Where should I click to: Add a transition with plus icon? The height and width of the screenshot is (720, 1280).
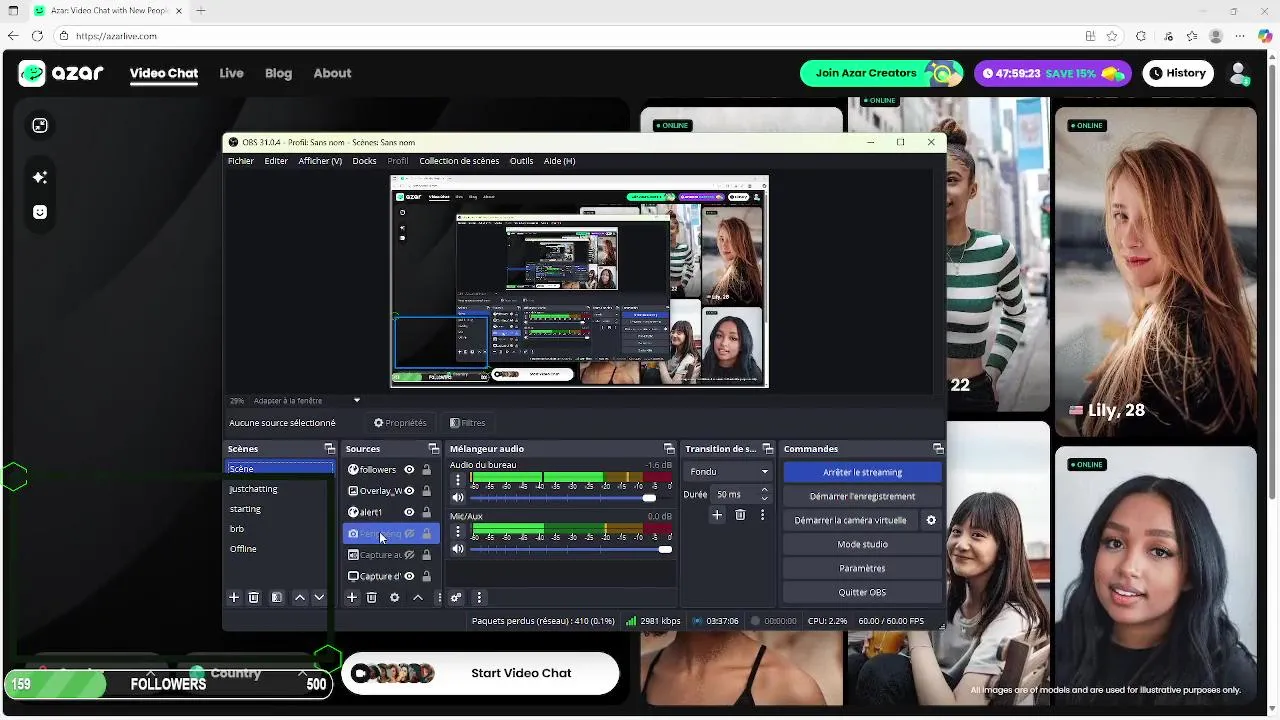click(x=717, y=515)
